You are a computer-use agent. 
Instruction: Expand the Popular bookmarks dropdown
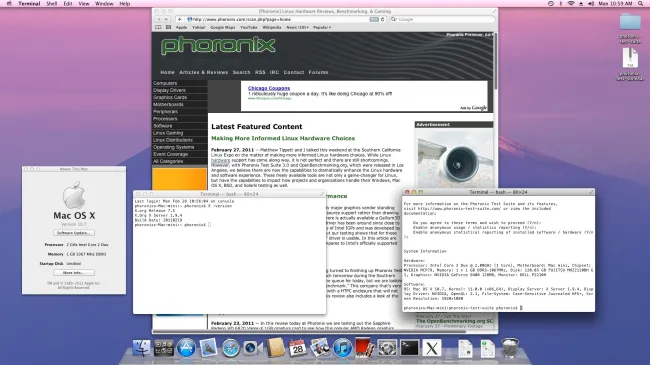(x=322, y=27)
